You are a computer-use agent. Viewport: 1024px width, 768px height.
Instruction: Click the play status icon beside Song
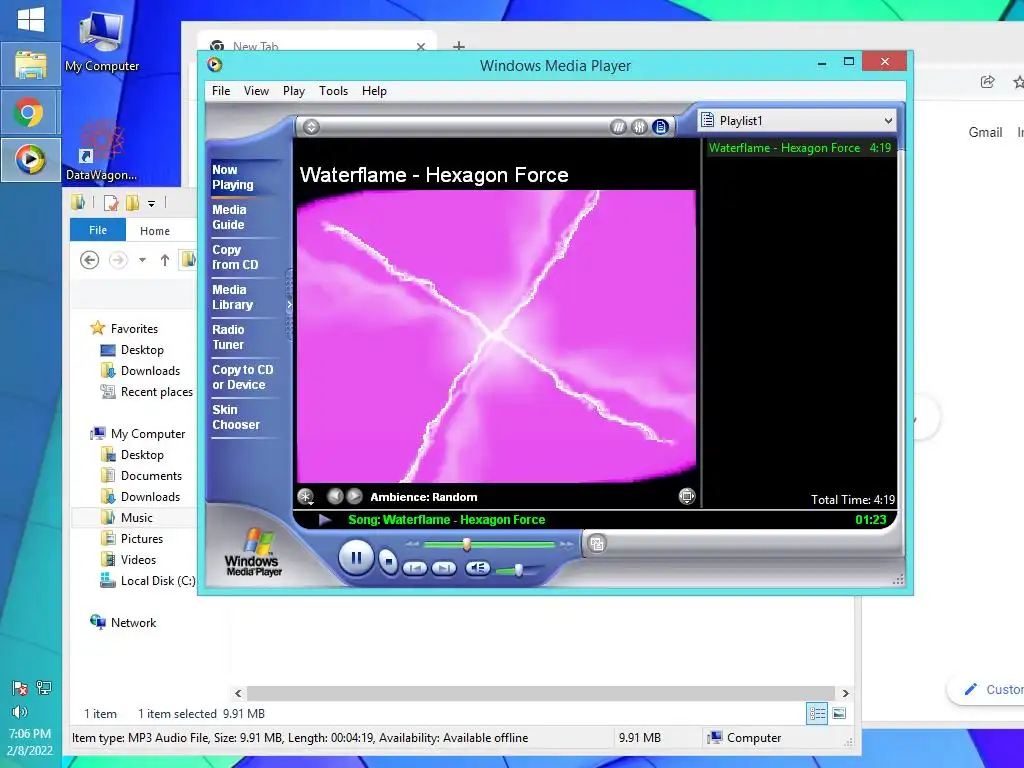(325, 520)
